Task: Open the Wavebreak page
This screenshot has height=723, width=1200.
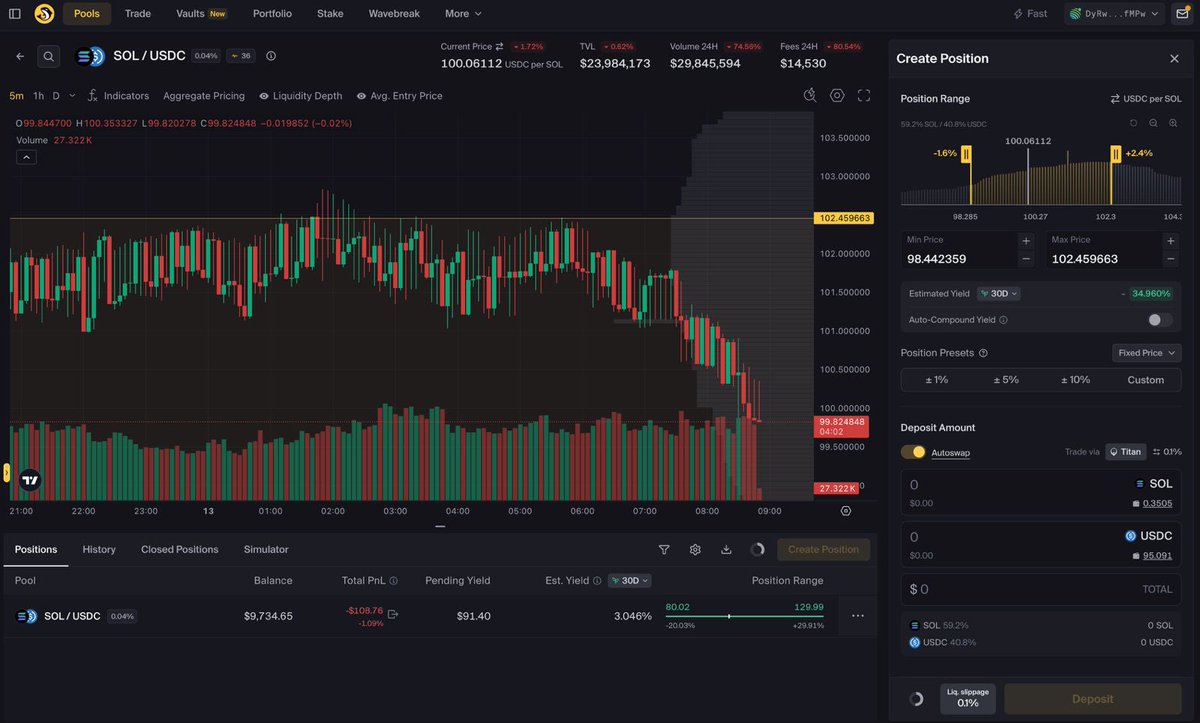Action: 394,14
